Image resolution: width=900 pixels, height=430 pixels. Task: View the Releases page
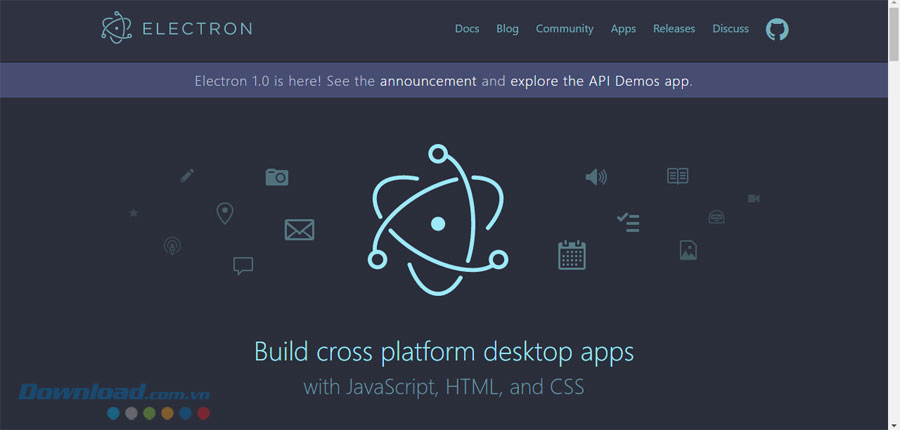[x=674, y=29]
